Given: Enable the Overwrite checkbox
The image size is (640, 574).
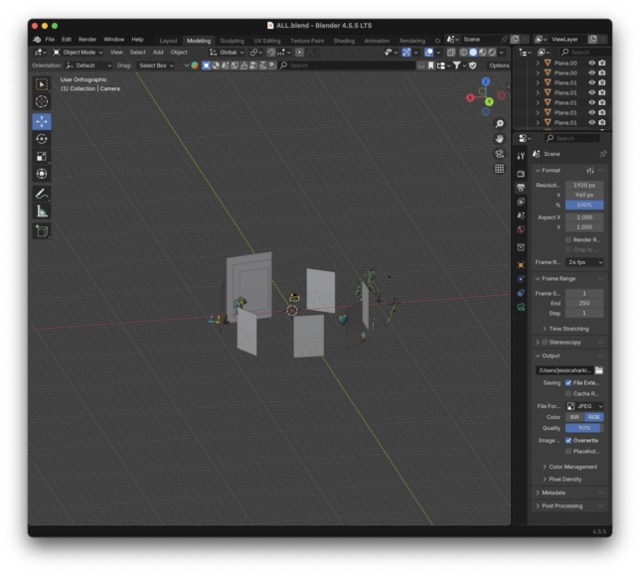Looking at the screenshot, I should point(569,440).
